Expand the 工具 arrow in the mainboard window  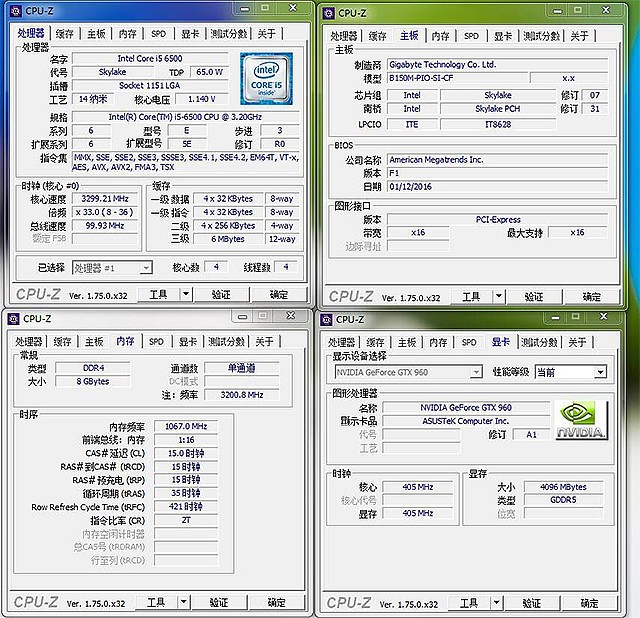tap(499, 296)
